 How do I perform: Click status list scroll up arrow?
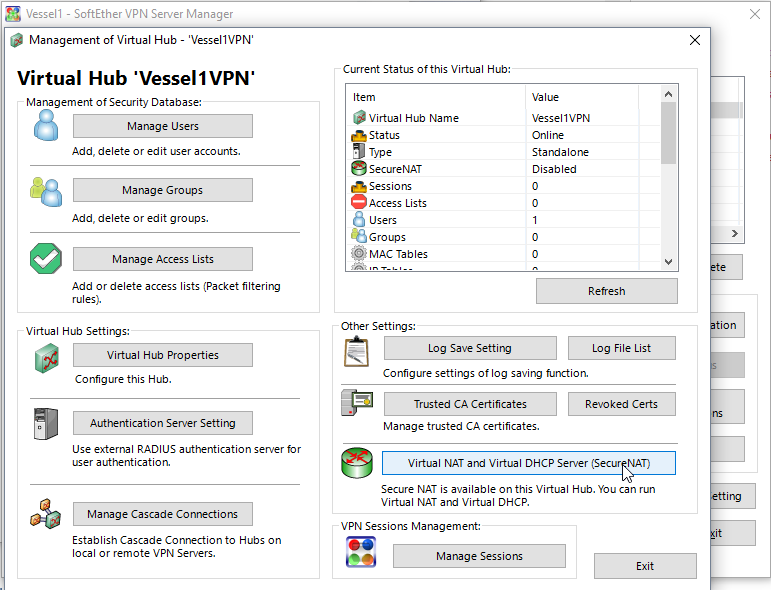click(x=668, y=94)
